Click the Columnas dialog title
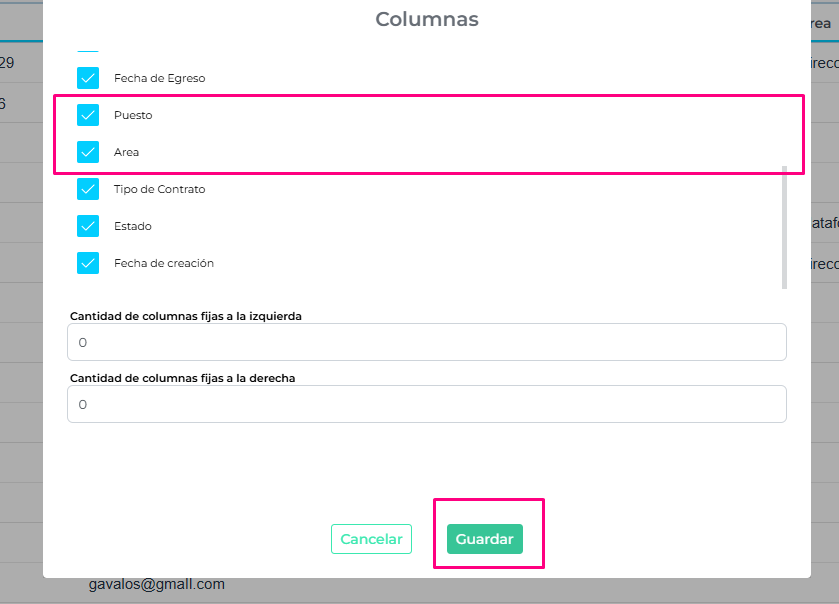 pos(427,19)
